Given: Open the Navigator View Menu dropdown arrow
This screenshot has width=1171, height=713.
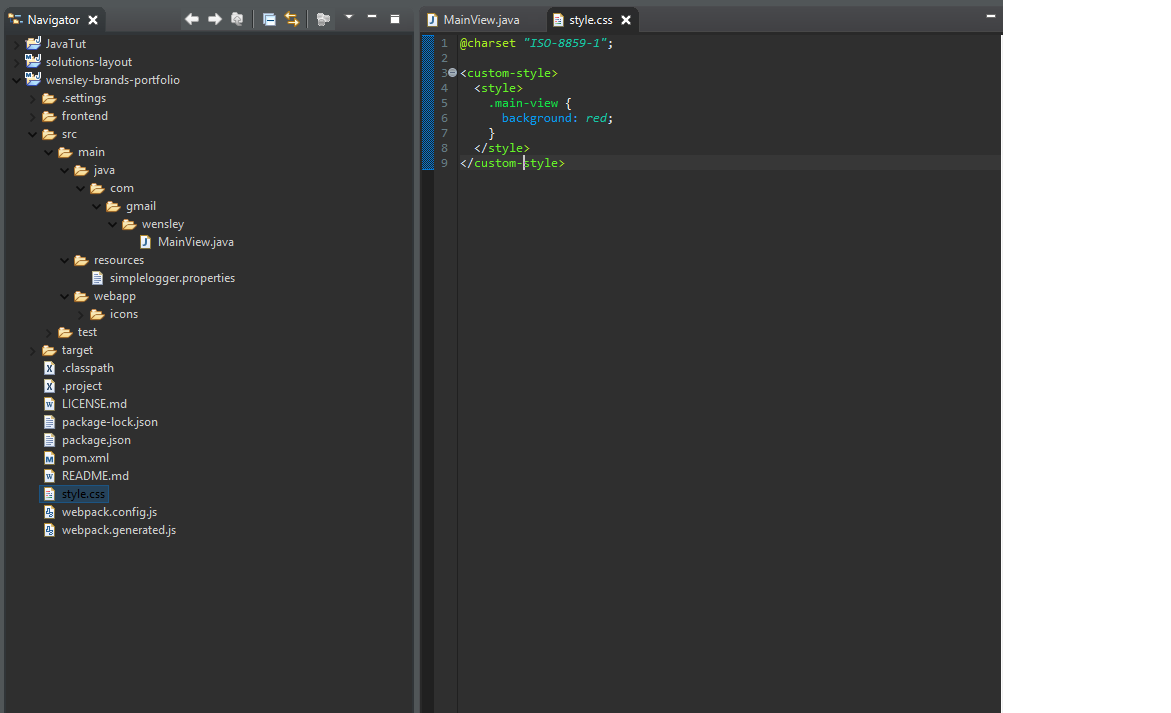Looking at the screenshot, I should pos(349,18).
